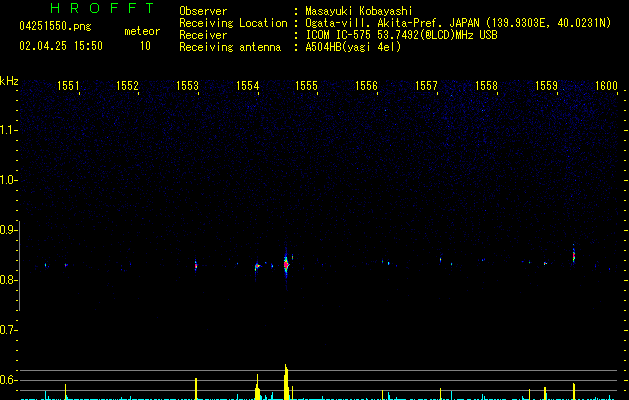The image size is (629, 400).
Task: Click the yellow intensity bar at 1553
Action: (196, 389)
